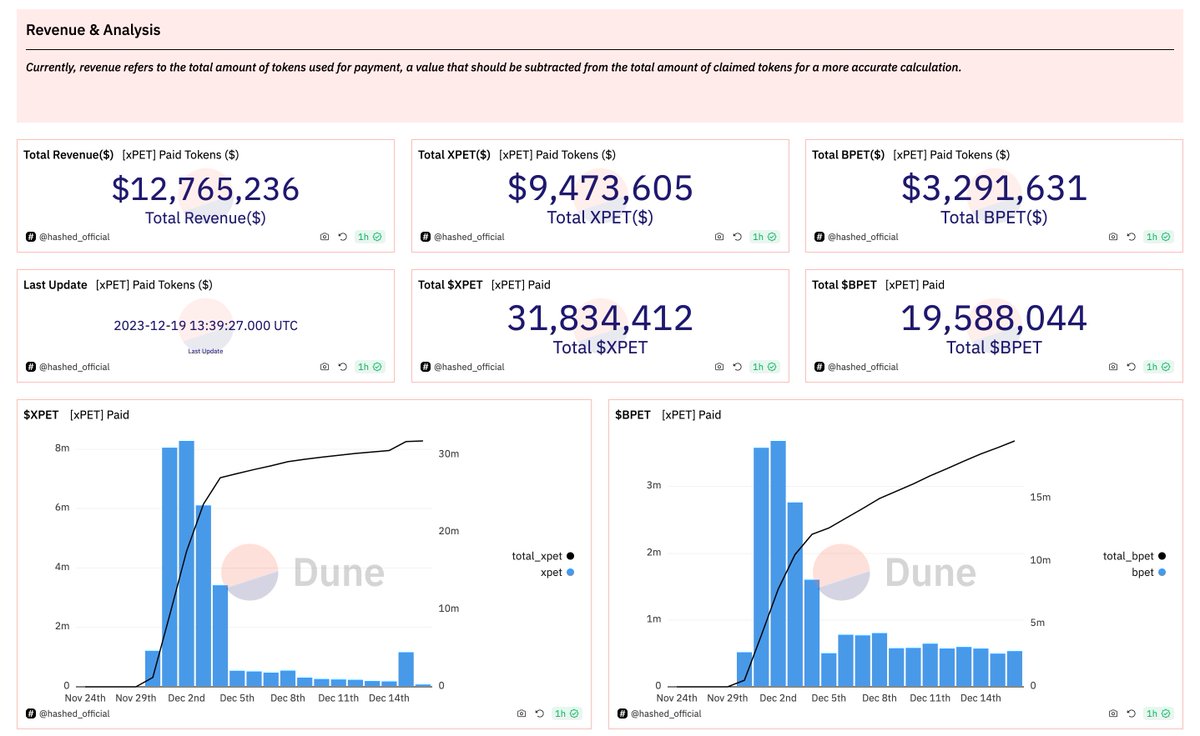Select the 31,834,412 counter value
Image resolution: width=1200 pixels, height=736 pixels.
pyautogui.click(x=600, y=319)
